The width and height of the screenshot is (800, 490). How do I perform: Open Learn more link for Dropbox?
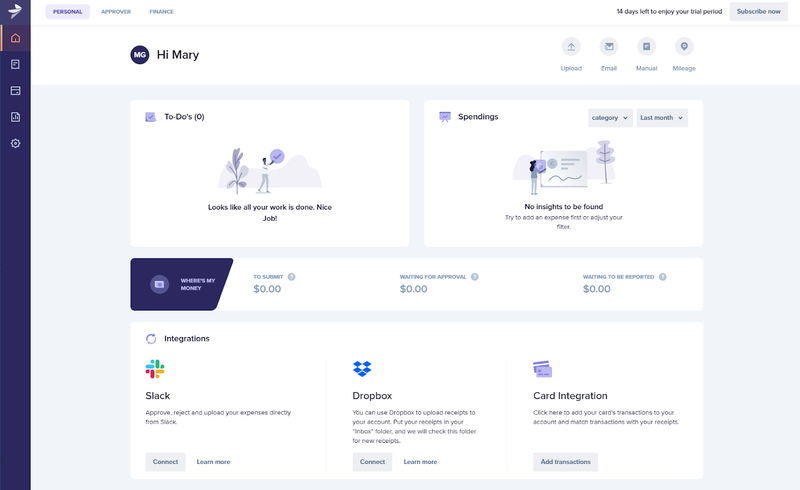(x=420, y=461)
